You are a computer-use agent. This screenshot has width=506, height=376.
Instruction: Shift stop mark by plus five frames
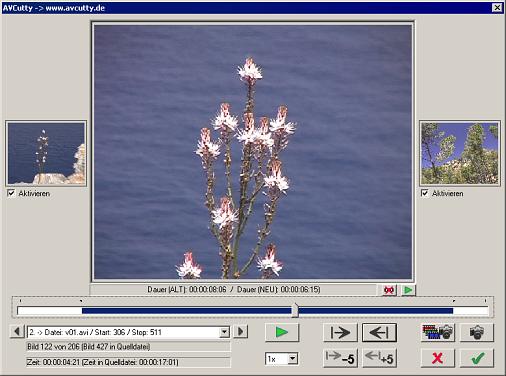(x=379, y=358)
